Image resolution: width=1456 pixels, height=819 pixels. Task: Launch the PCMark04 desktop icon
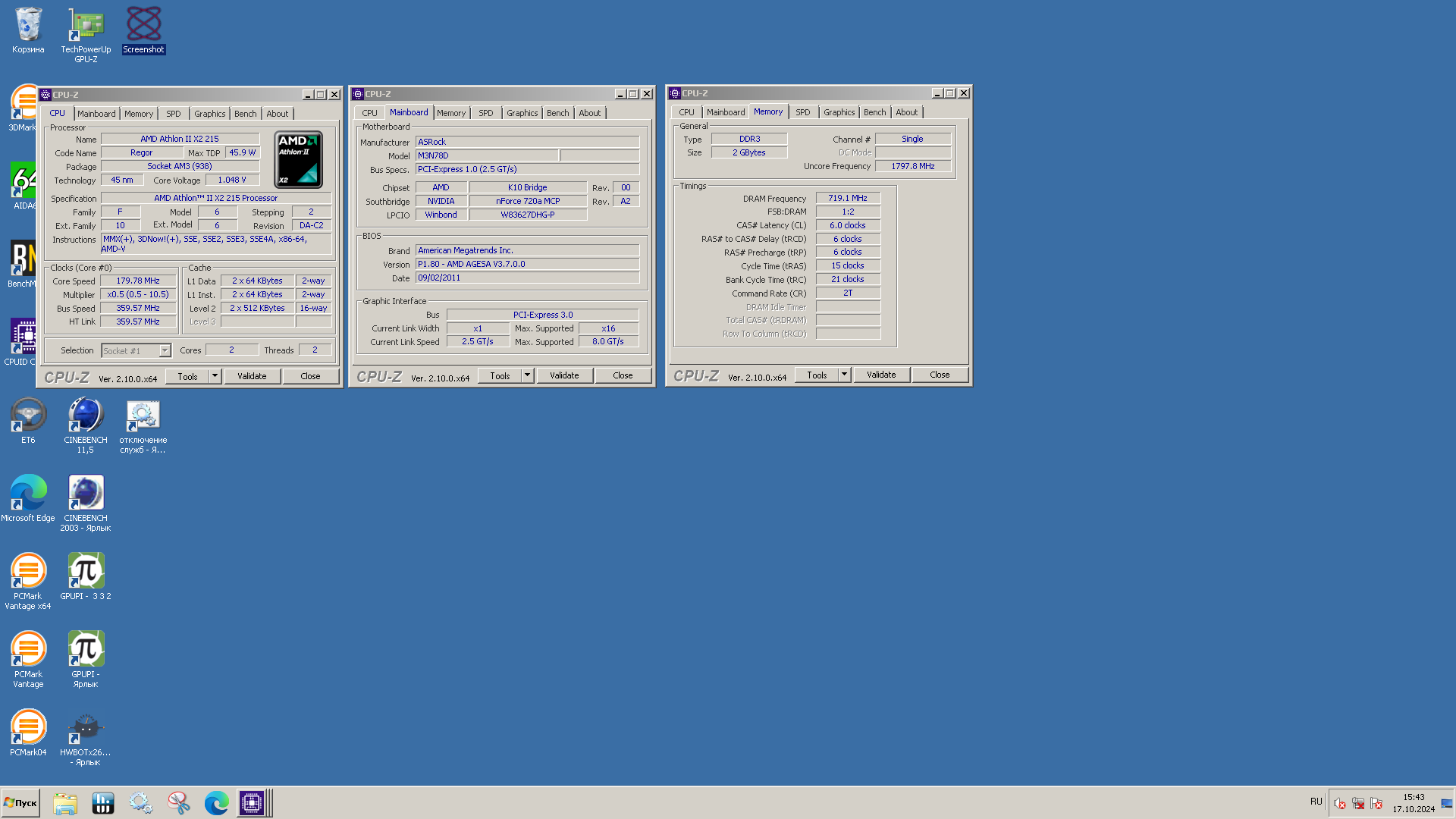(x=28, y=733)
